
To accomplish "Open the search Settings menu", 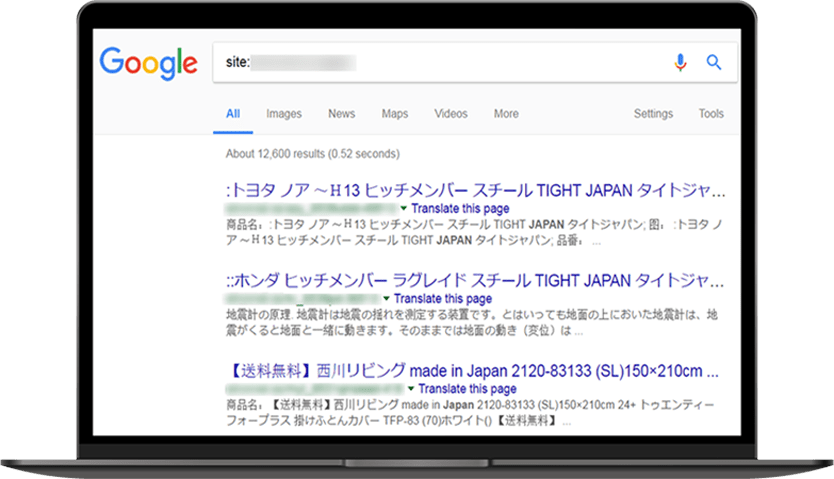I will pos(653,114).
